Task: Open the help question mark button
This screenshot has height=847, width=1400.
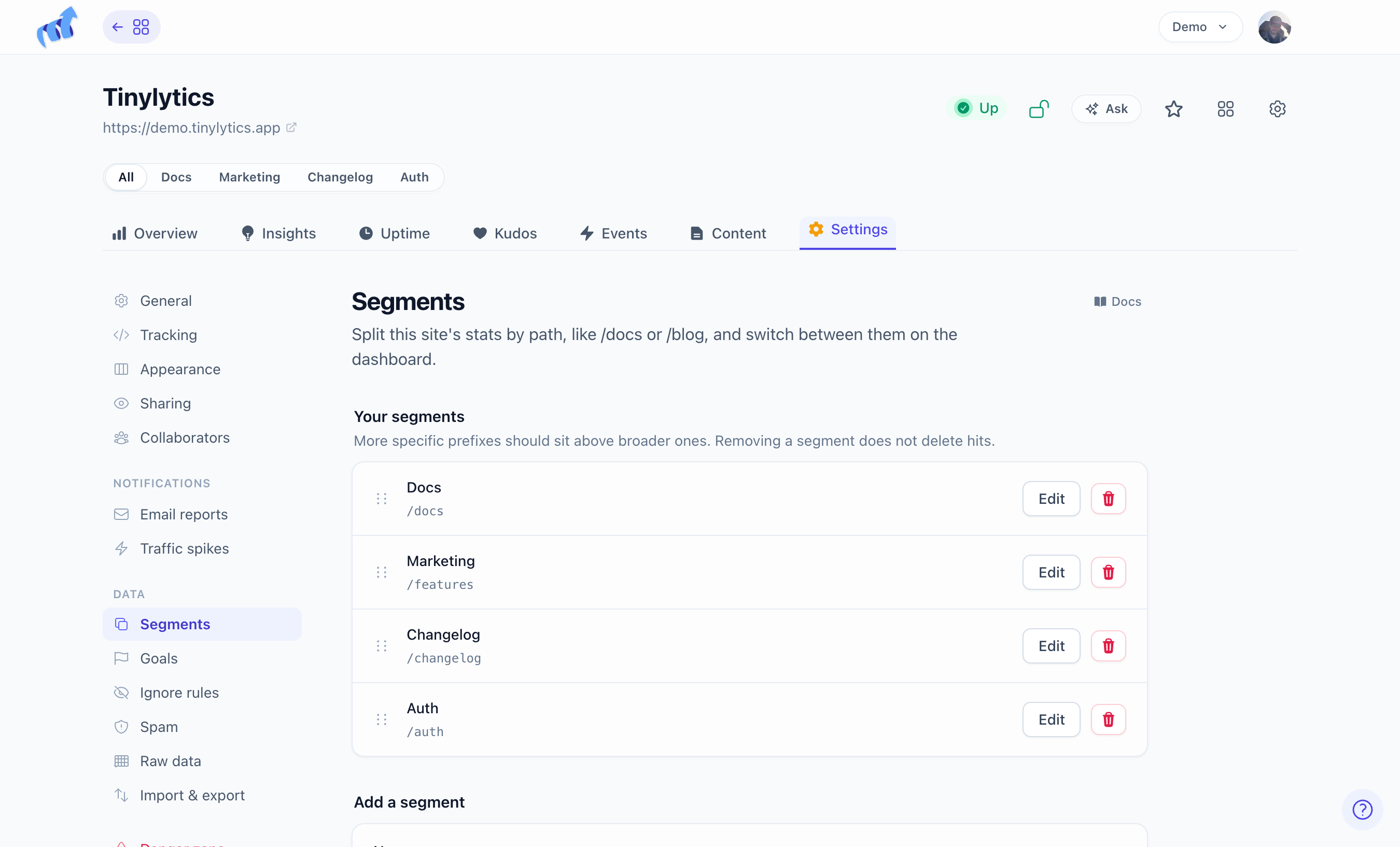Action: 1362,810
